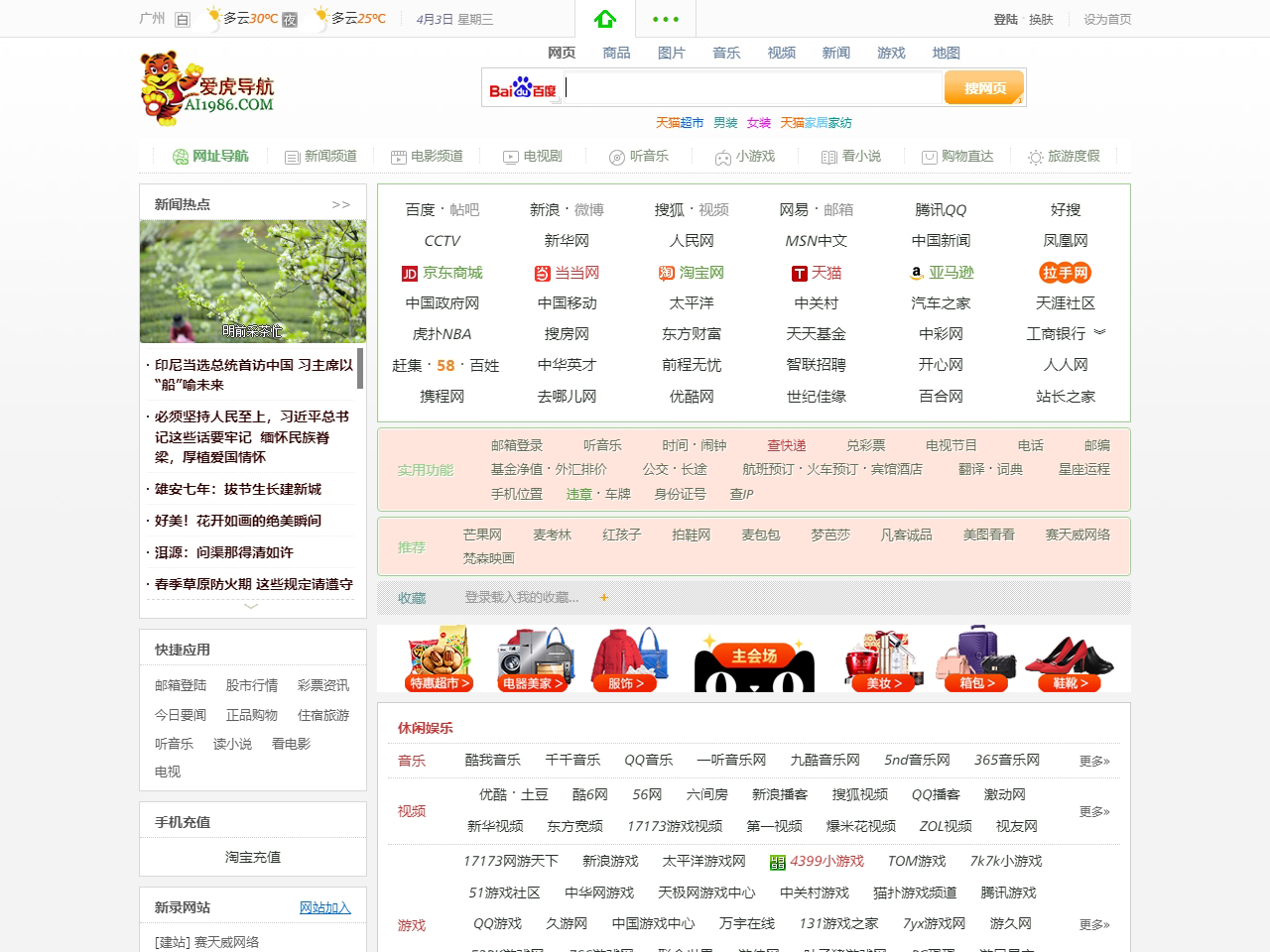Click 4399小游戏 green icon link

(778, 862)
